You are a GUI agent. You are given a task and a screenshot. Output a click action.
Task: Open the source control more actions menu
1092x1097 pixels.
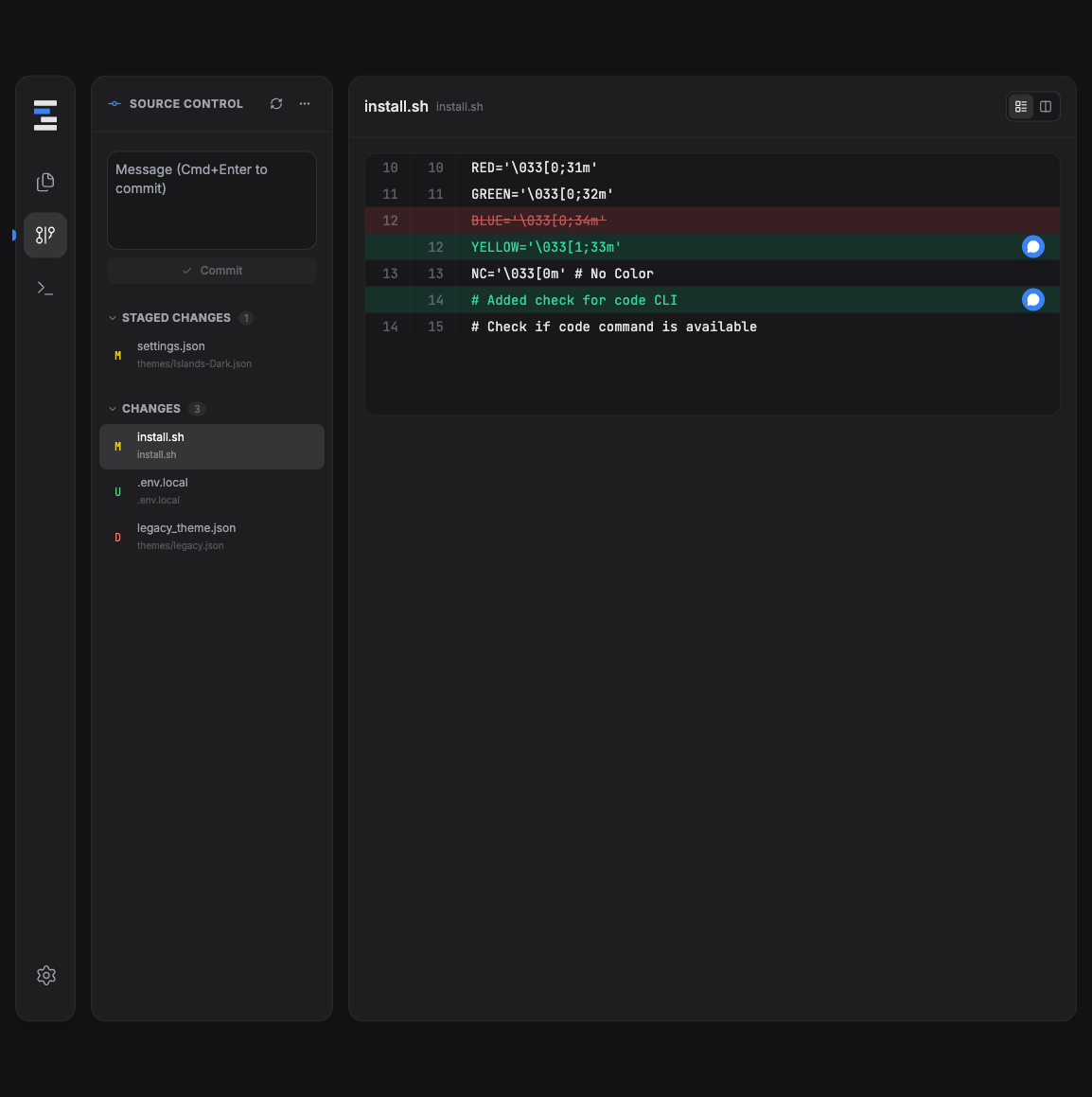click(x=305, y=104)
